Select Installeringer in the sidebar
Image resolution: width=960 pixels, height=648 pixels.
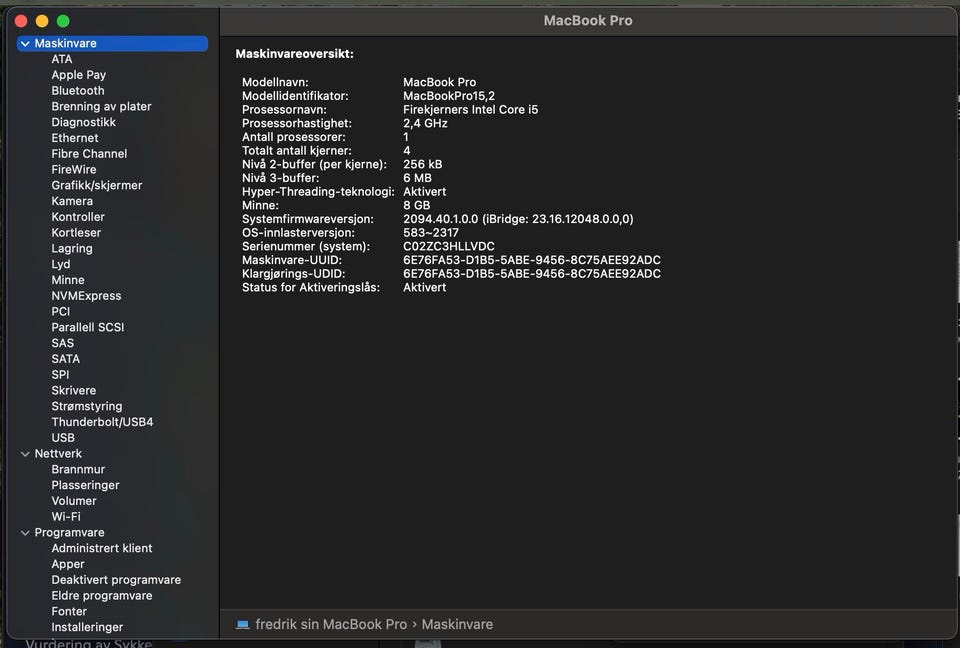point(87,627)
